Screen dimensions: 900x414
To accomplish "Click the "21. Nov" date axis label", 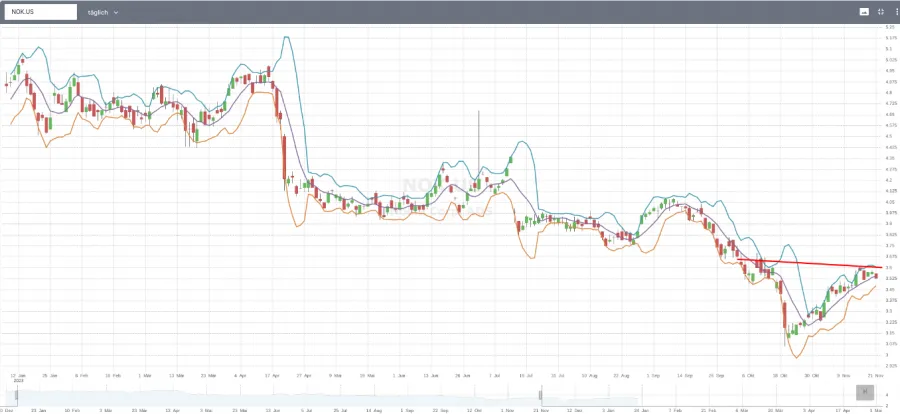I will pyautogui.click(x=872, y=364).
